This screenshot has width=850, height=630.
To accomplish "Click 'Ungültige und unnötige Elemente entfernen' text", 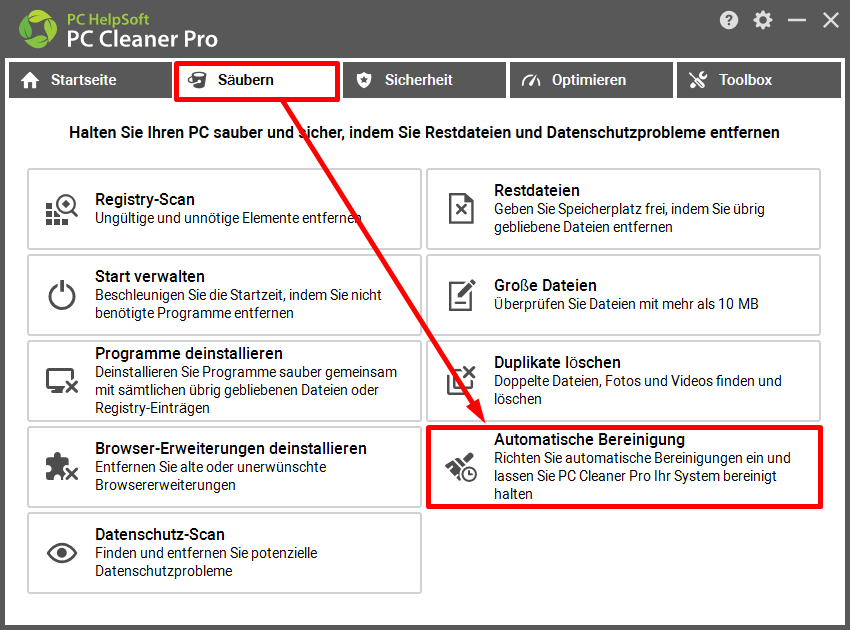I will point(228,218).
